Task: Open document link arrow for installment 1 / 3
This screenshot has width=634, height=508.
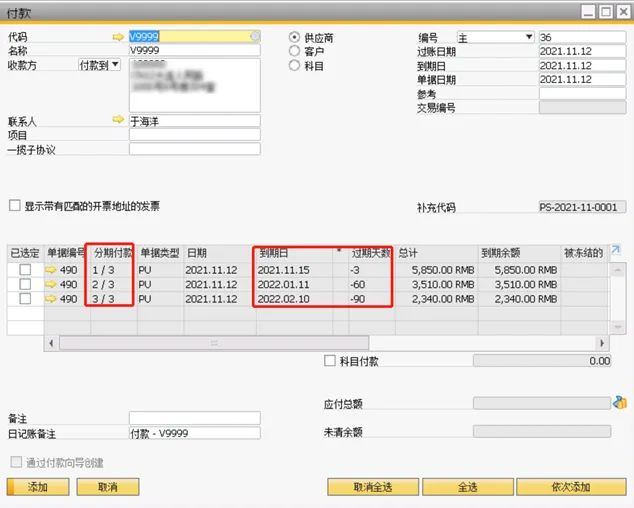Action: click(x=51, y=269)
